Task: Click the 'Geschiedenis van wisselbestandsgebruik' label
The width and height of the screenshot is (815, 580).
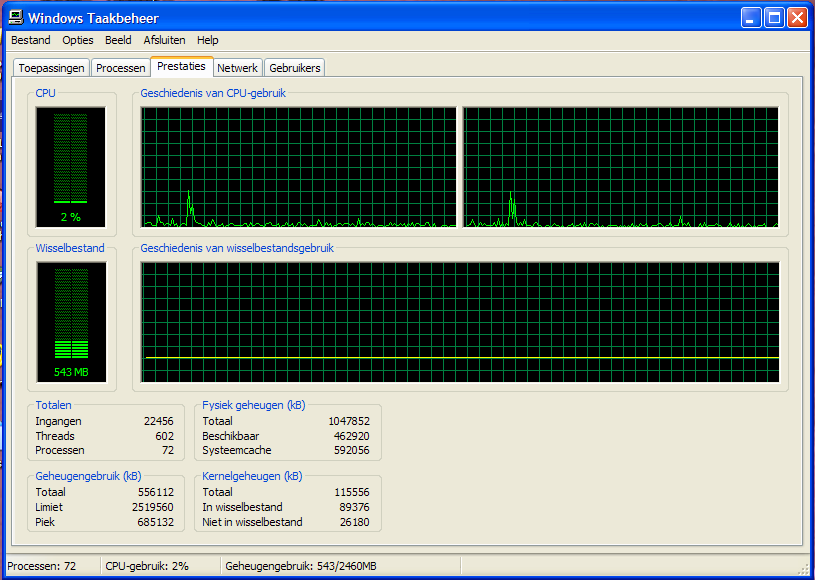Action: [x=237, y=248]
